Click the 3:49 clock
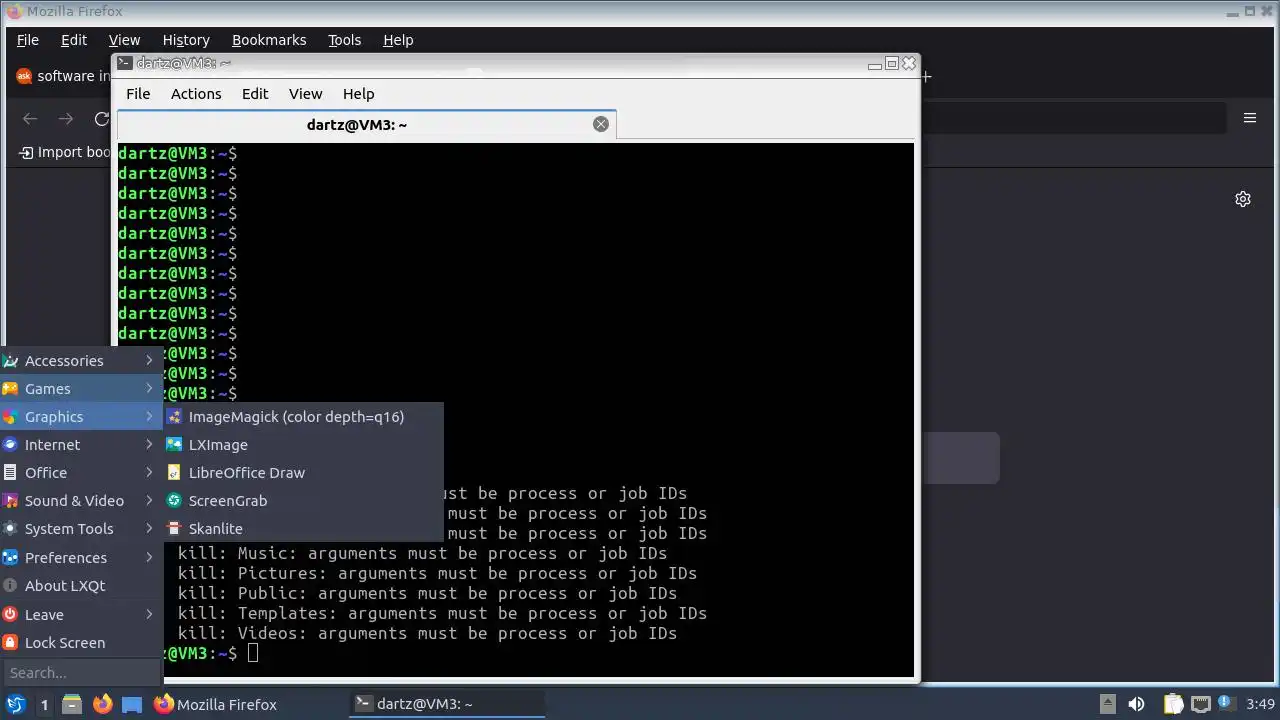 (x=1261, y=704)
